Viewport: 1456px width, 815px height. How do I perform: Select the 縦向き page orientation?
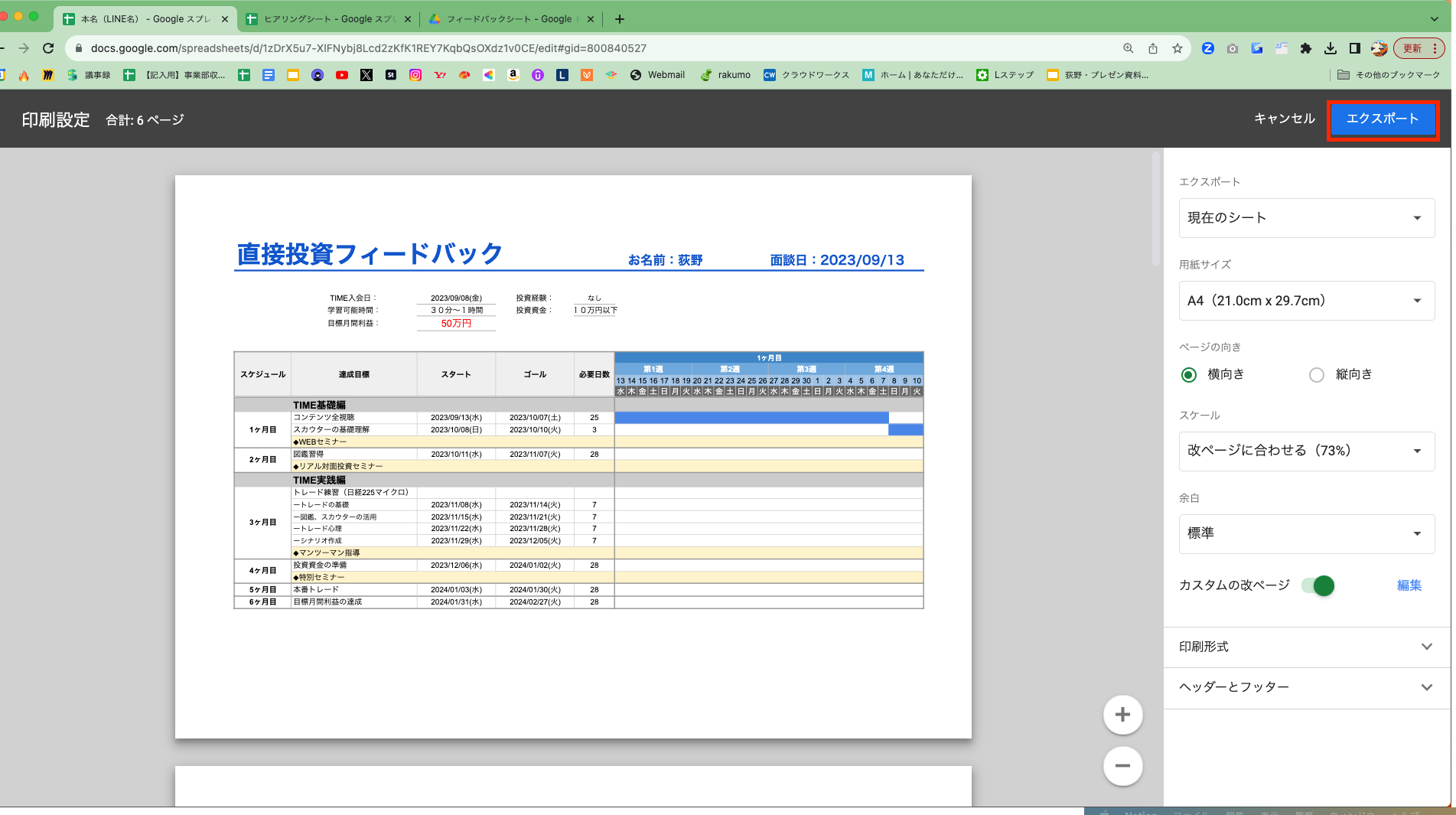tap(1316, 374)
